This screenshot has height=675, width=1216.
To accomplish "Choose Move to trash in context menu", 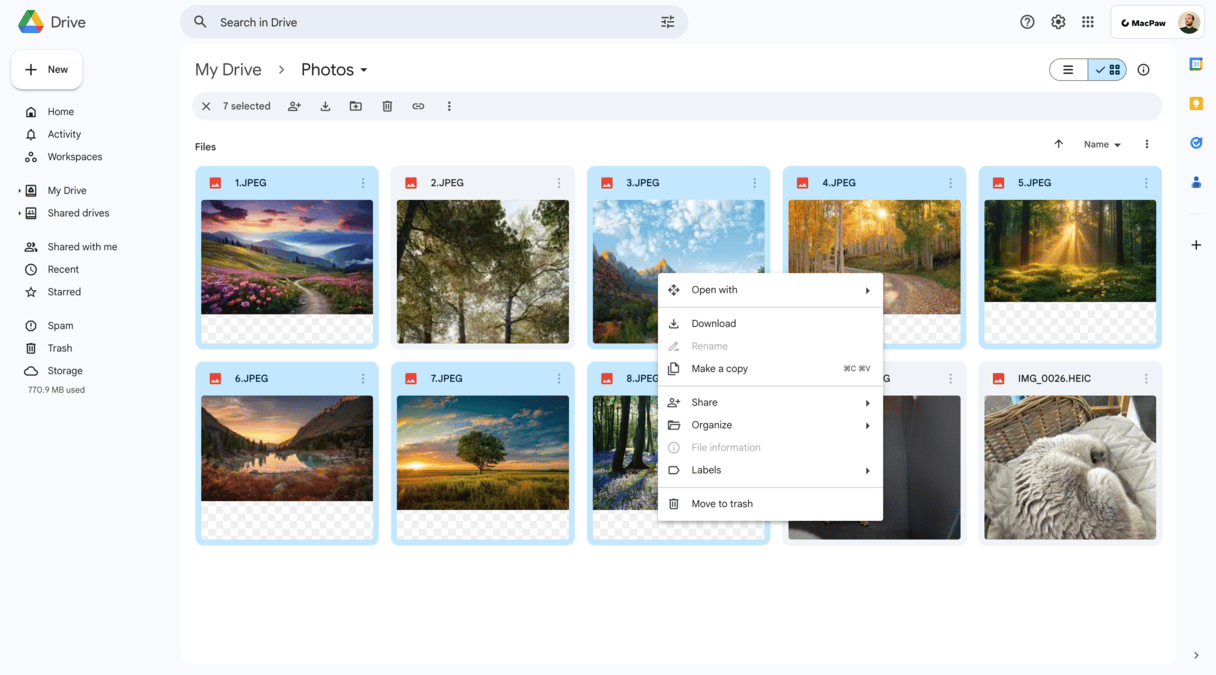I will (x=722, y=504).
